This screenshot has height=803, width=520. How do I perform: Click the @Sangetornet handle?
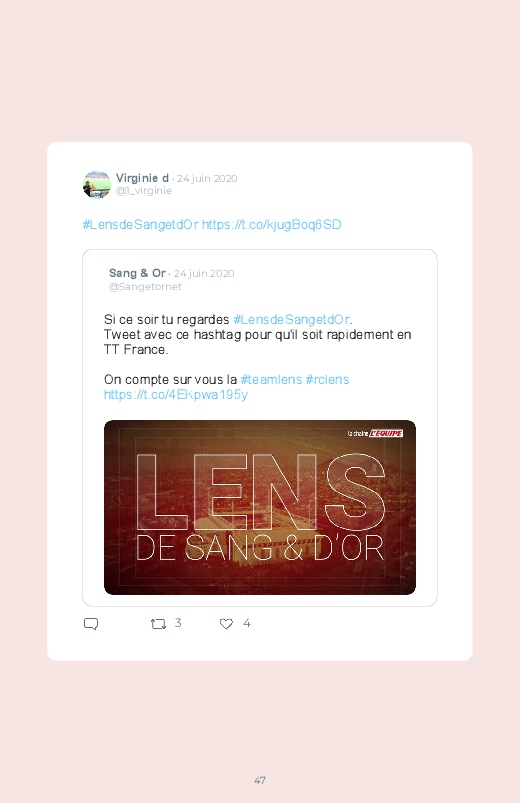145,287
